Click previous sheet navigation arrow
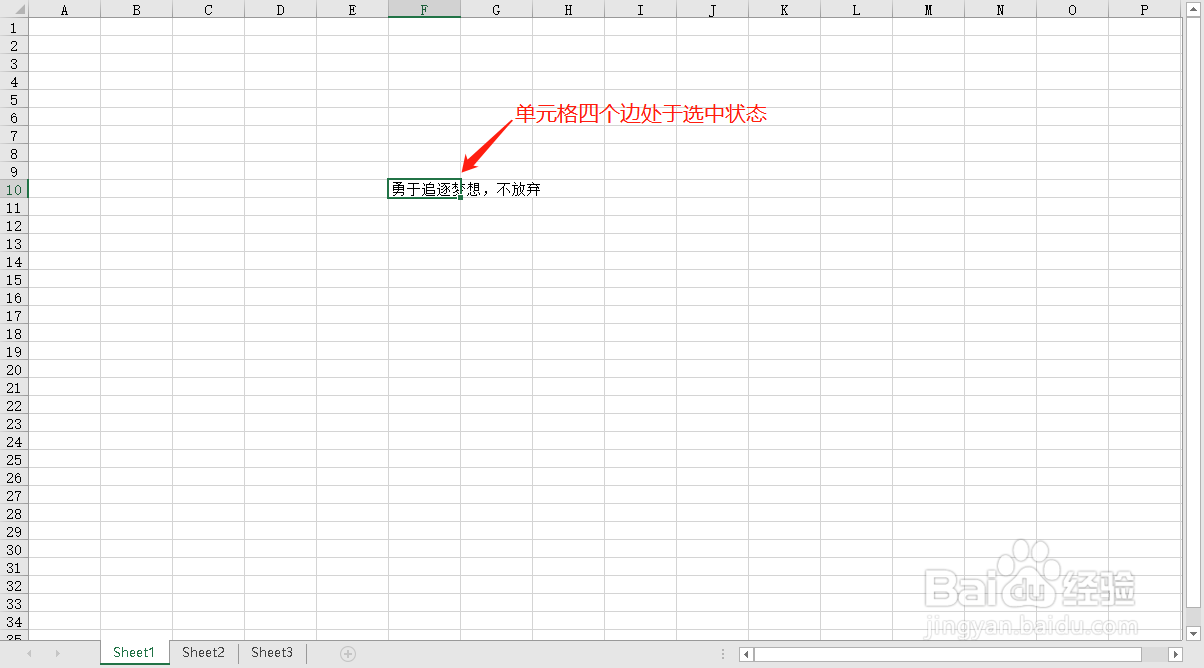 [x=29, y=654]
